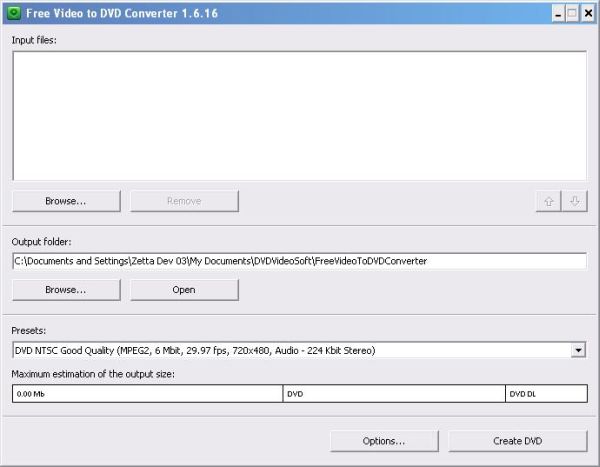The image size is (600, 467).
Task: Select the DVD NTSC Good Quality preset box
Action: 290,350
